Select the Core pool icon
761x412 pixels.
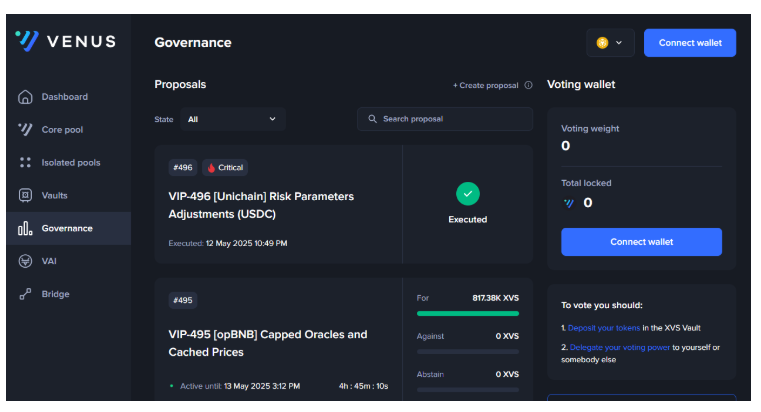(25, 130)
